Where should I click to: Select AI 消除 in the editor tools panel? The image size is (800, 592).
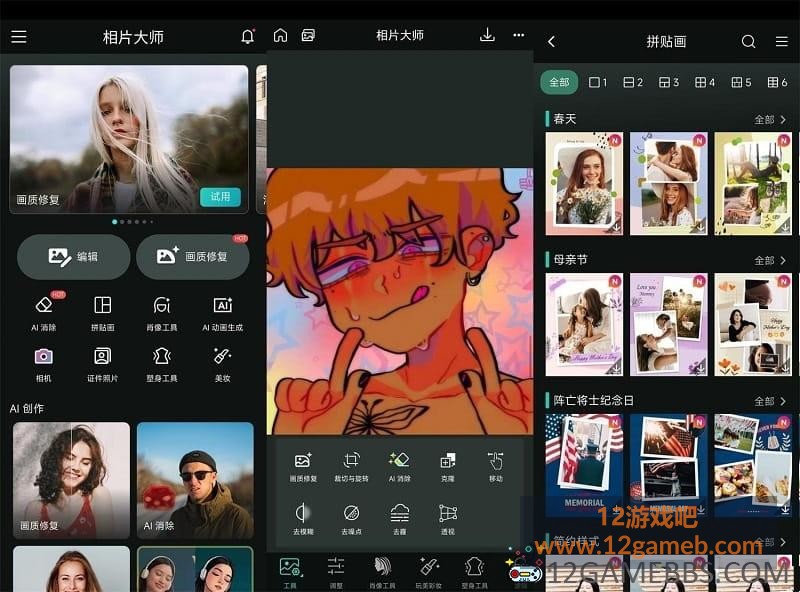(x=399, y=466)
